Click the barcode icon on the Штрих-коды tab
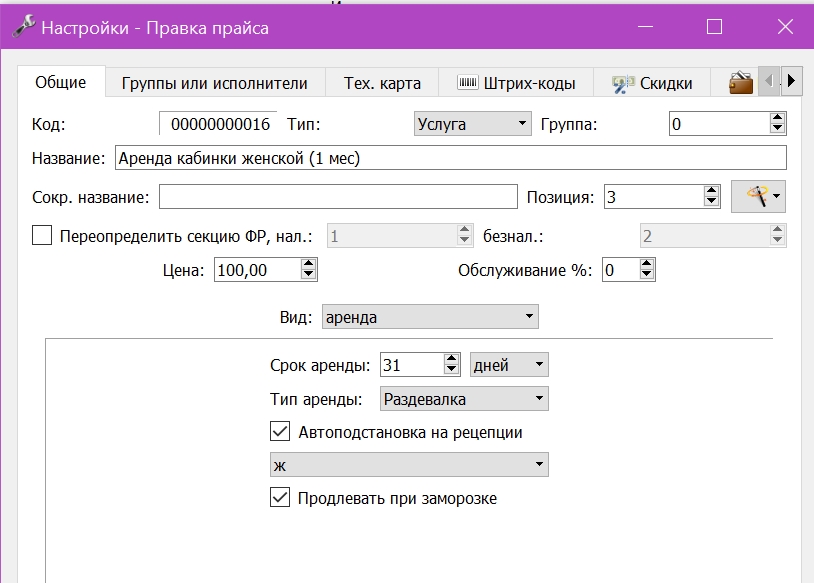Screen dimensions: 814x583 (467, 82)
